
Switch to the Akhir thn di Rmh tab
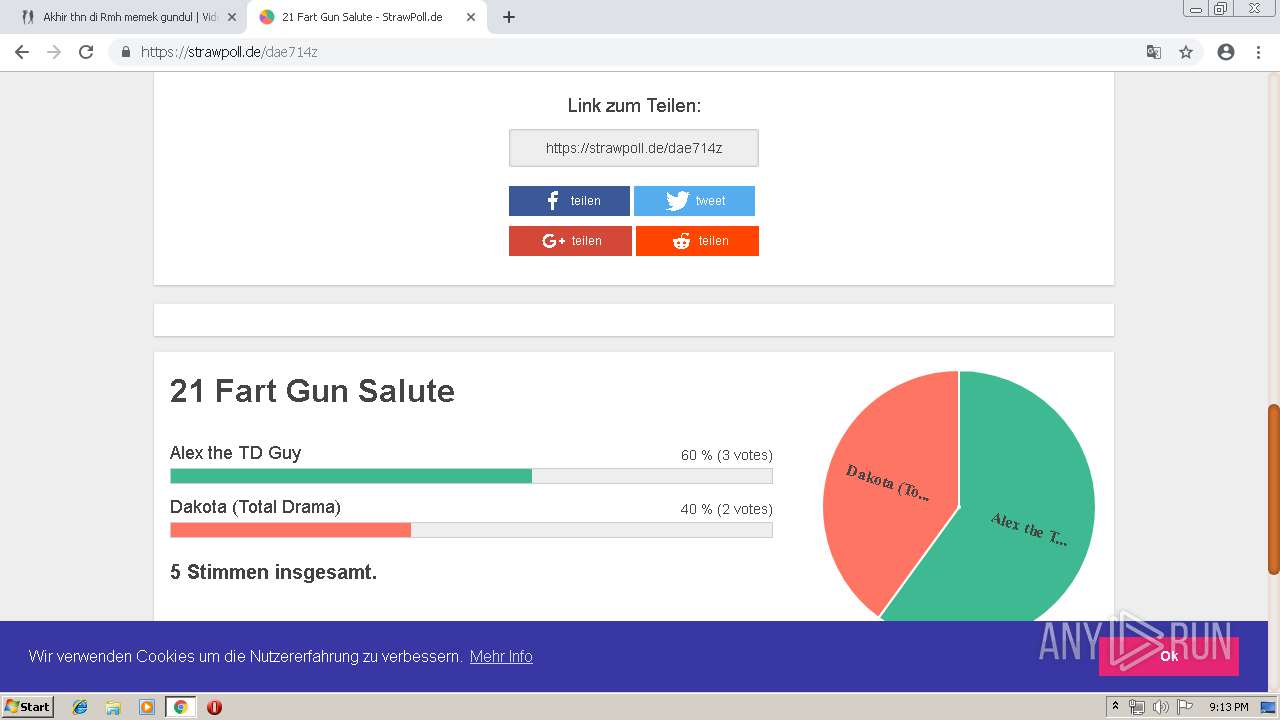click(128, 17)
